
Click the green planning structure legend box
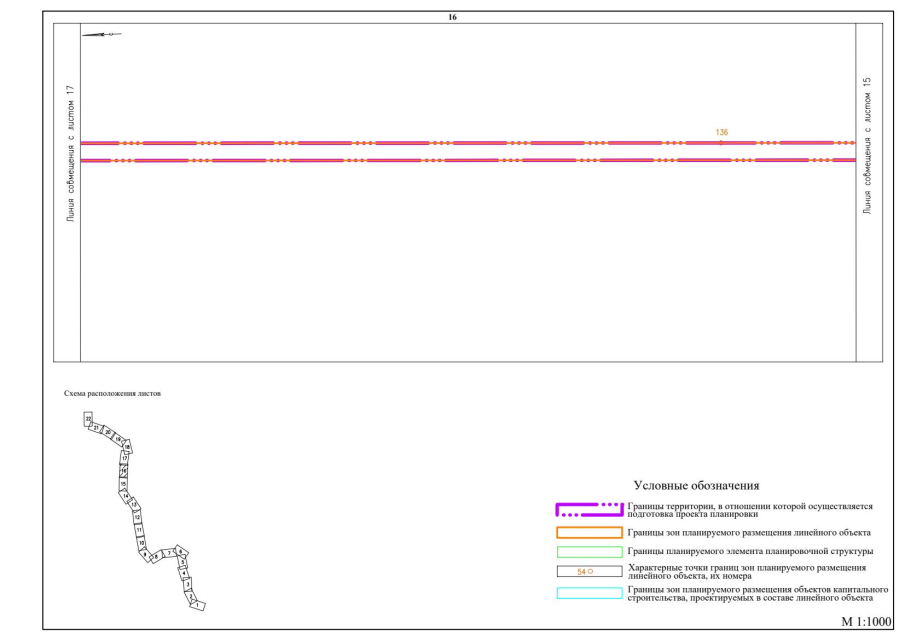589,551
